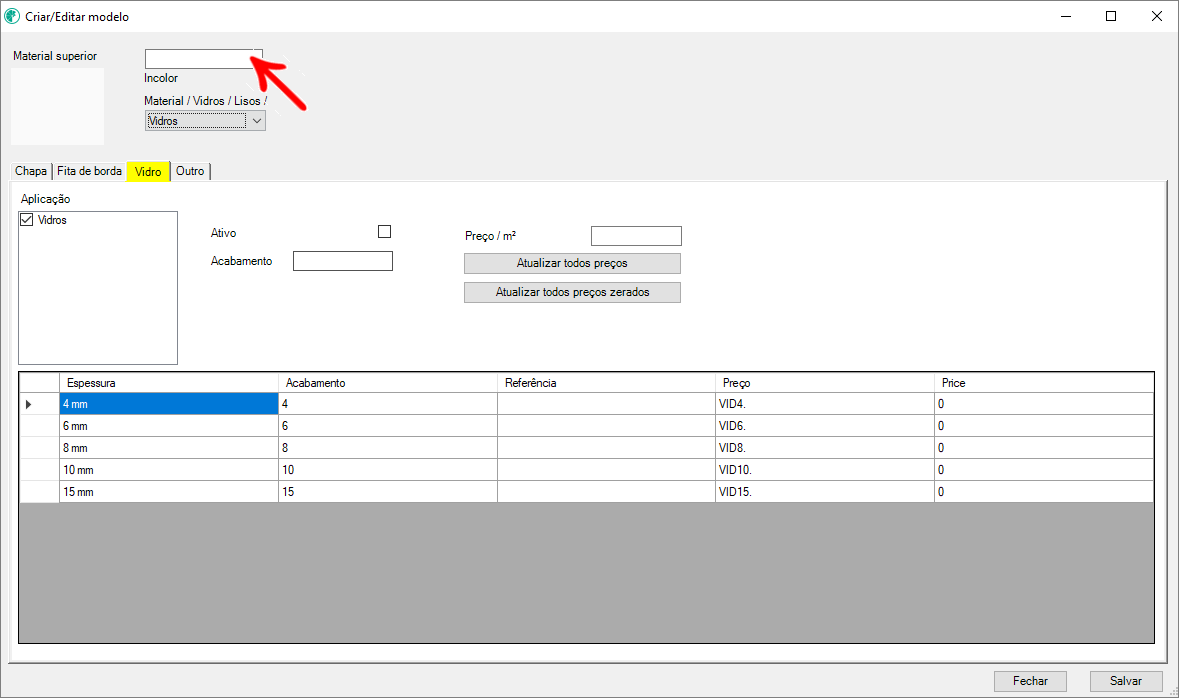
Task: Focus the Acabamento text field
Action: [342, 261]
